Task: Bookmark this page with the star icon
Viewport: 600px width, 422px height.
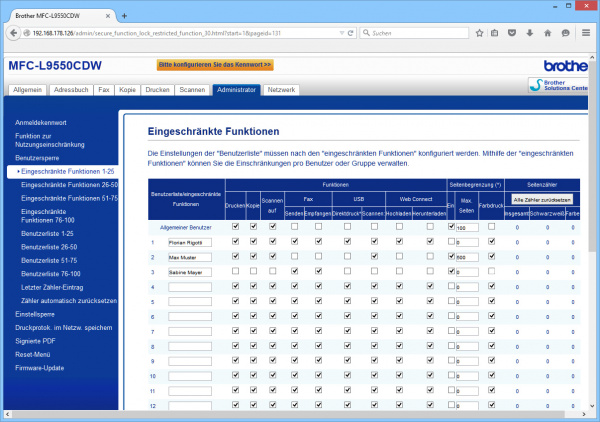Action: pos(479,33)
